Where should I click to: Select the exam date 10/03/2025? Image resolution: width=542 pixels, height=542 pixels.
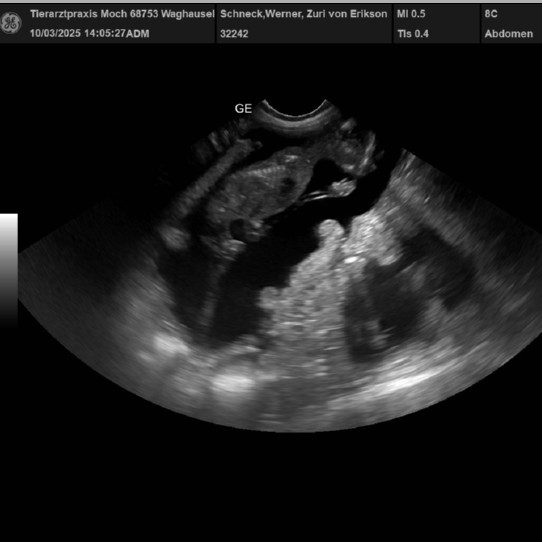click(x=55, y=34)
